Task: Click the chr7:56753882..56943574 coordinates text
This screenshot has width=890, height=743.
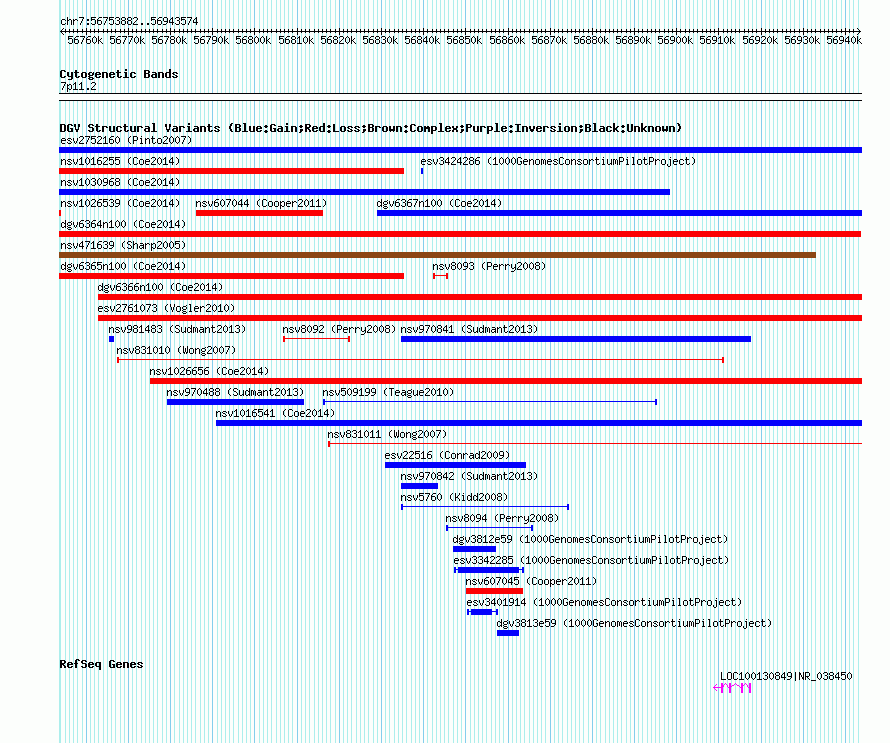Action: (129, 21)
